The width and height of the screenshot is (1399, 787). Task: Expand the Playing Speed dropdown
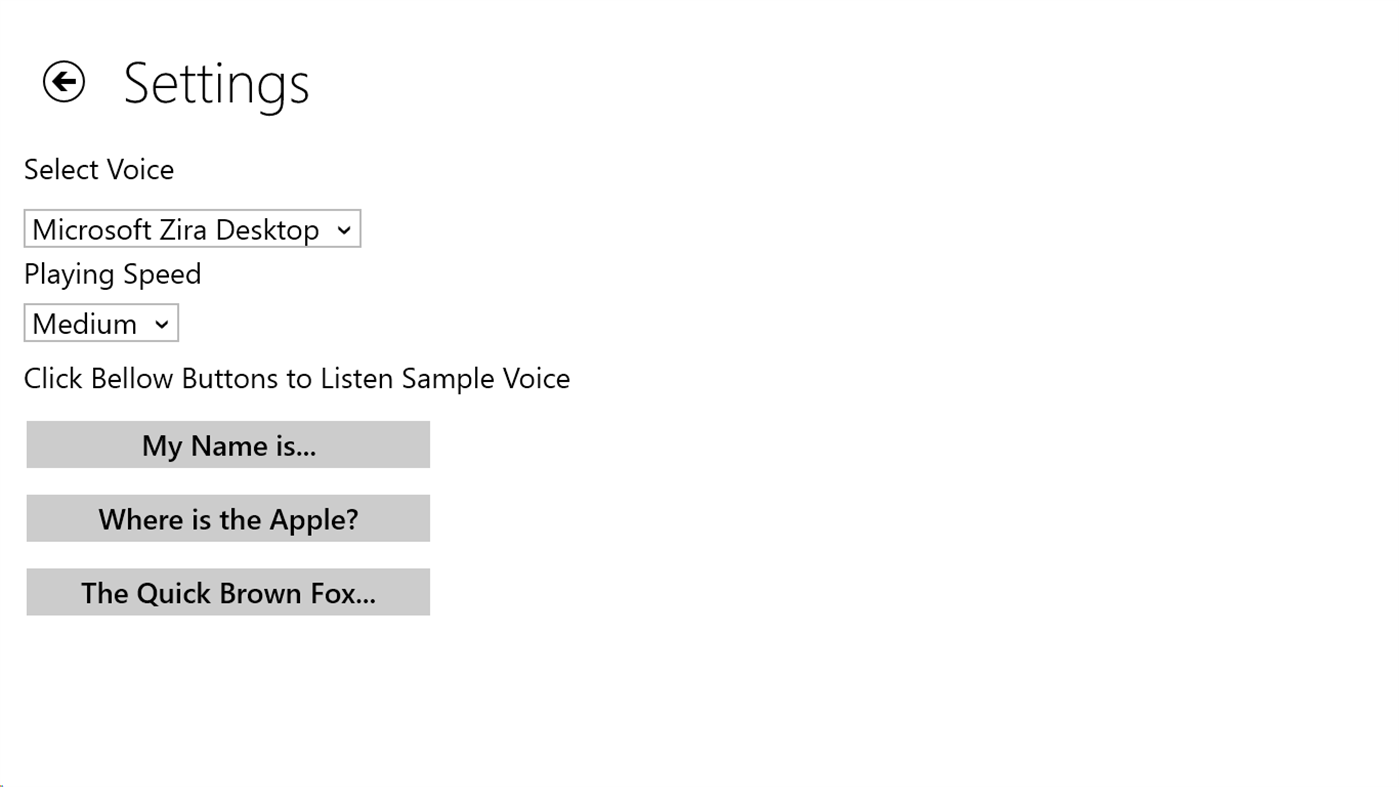101,324
